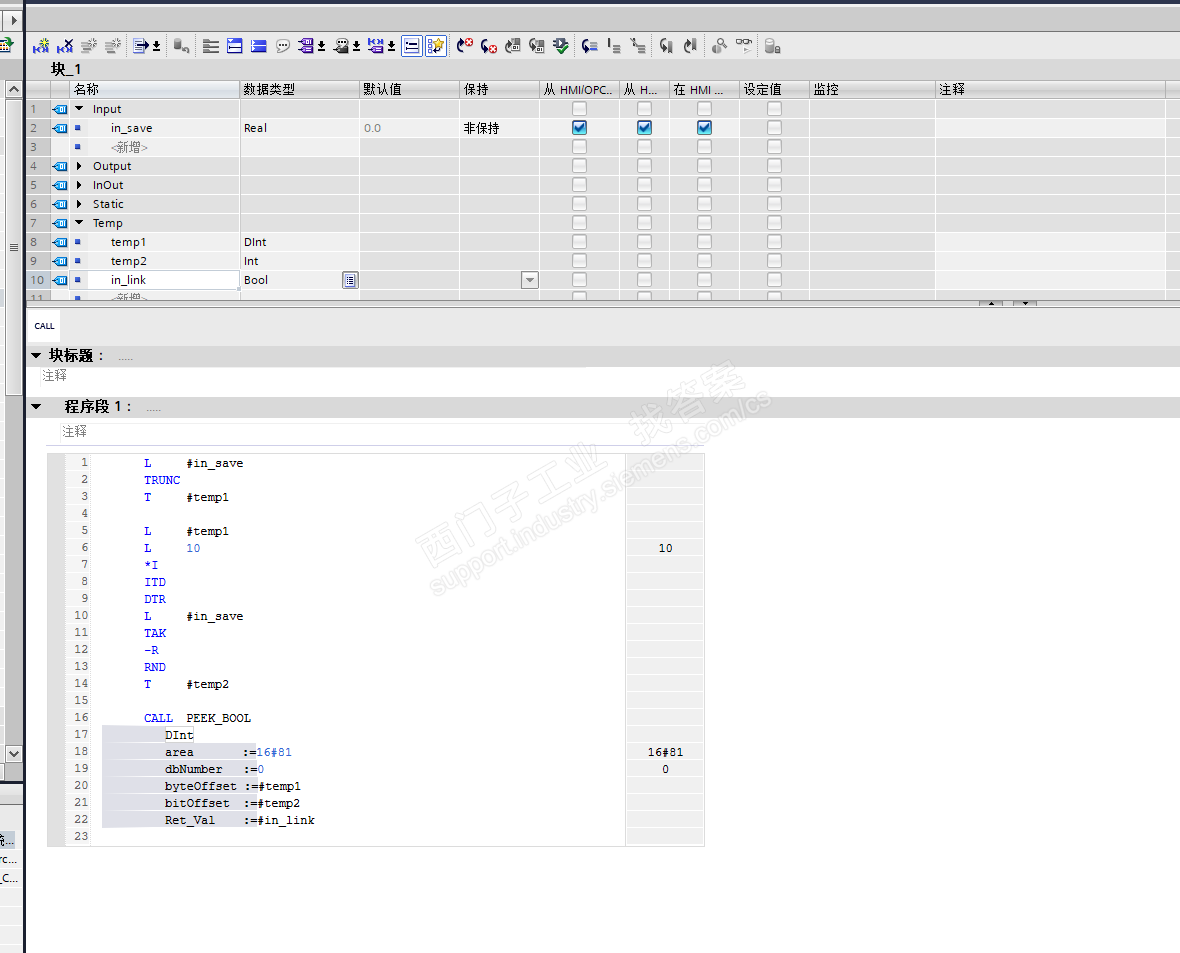Check visible in HMI box for temp2
Screen dimensions: 1180x953
coord(704,260)
